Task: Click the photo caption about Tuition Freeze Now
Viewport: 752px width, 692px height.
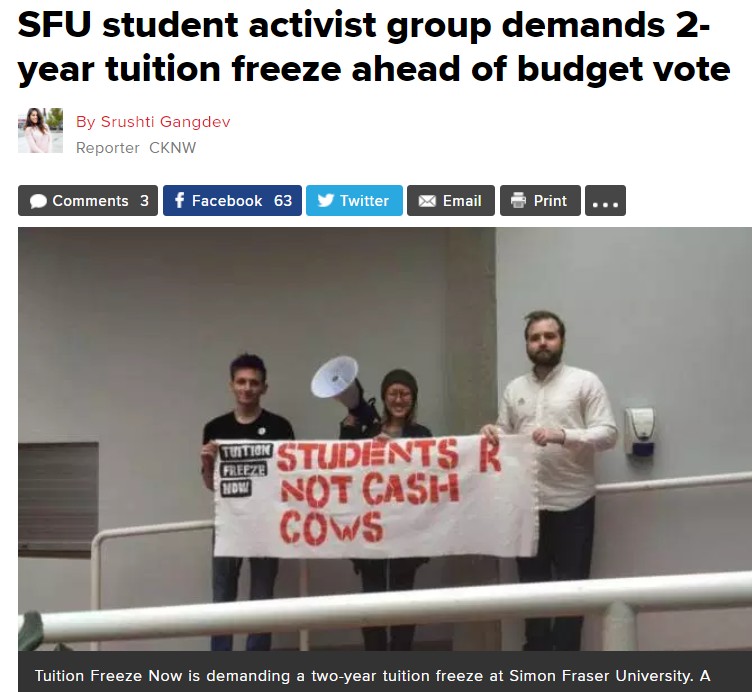Action: pos(372,676)
